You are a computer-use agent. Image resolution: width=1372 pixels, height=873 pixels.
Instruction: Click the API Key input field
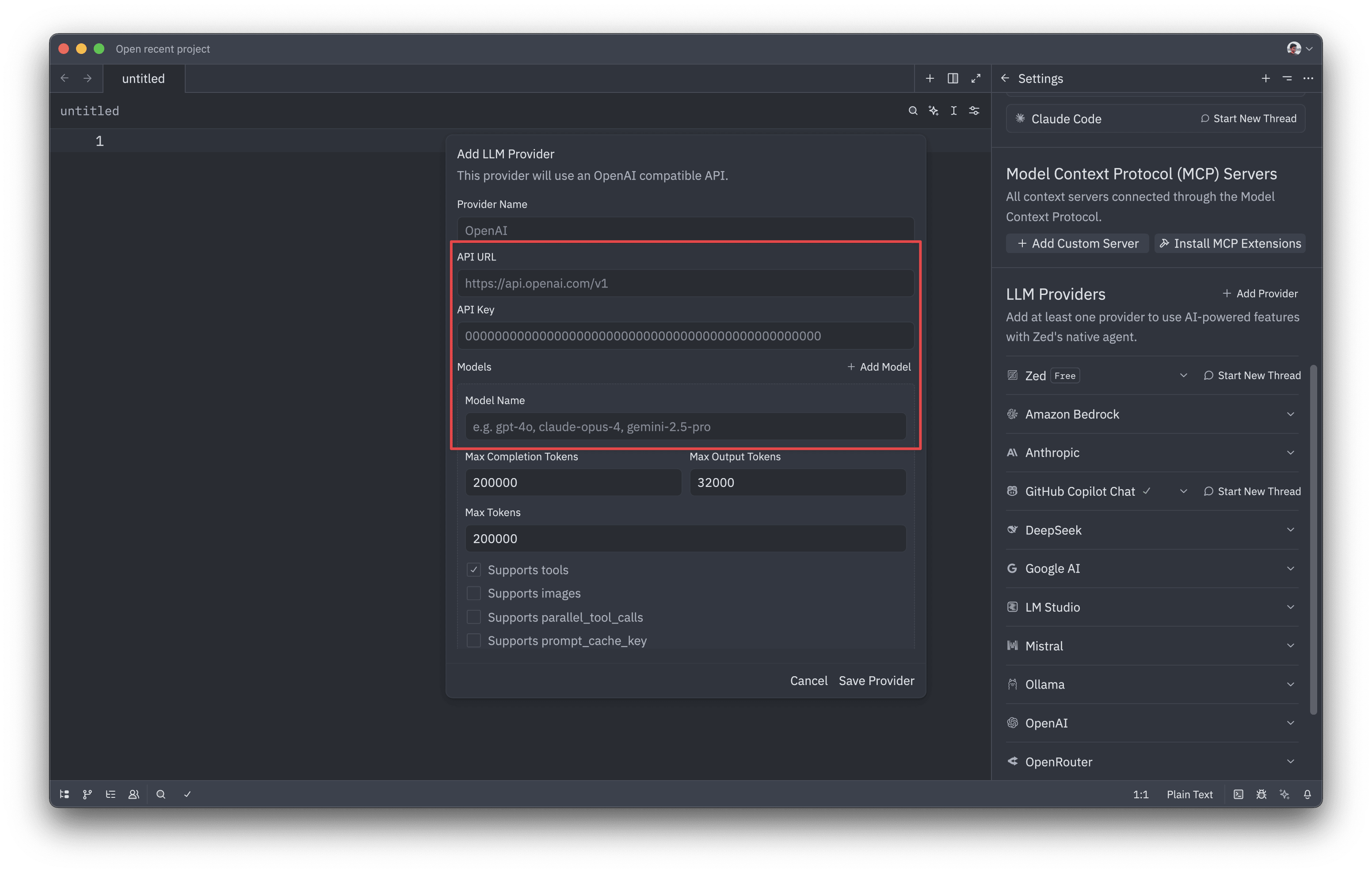tap(686, 336)
